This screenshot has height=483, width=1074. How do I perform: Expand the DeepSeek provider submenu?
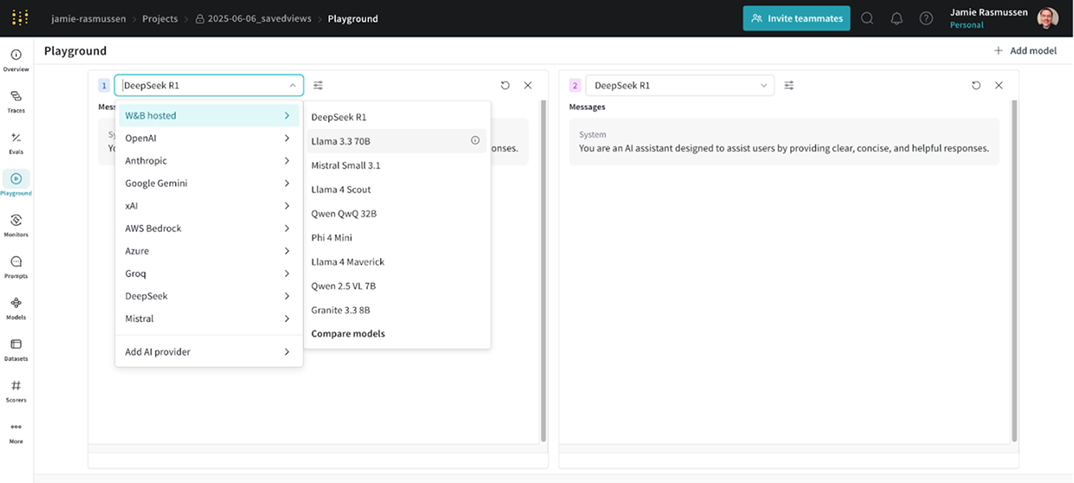point(209,297)
